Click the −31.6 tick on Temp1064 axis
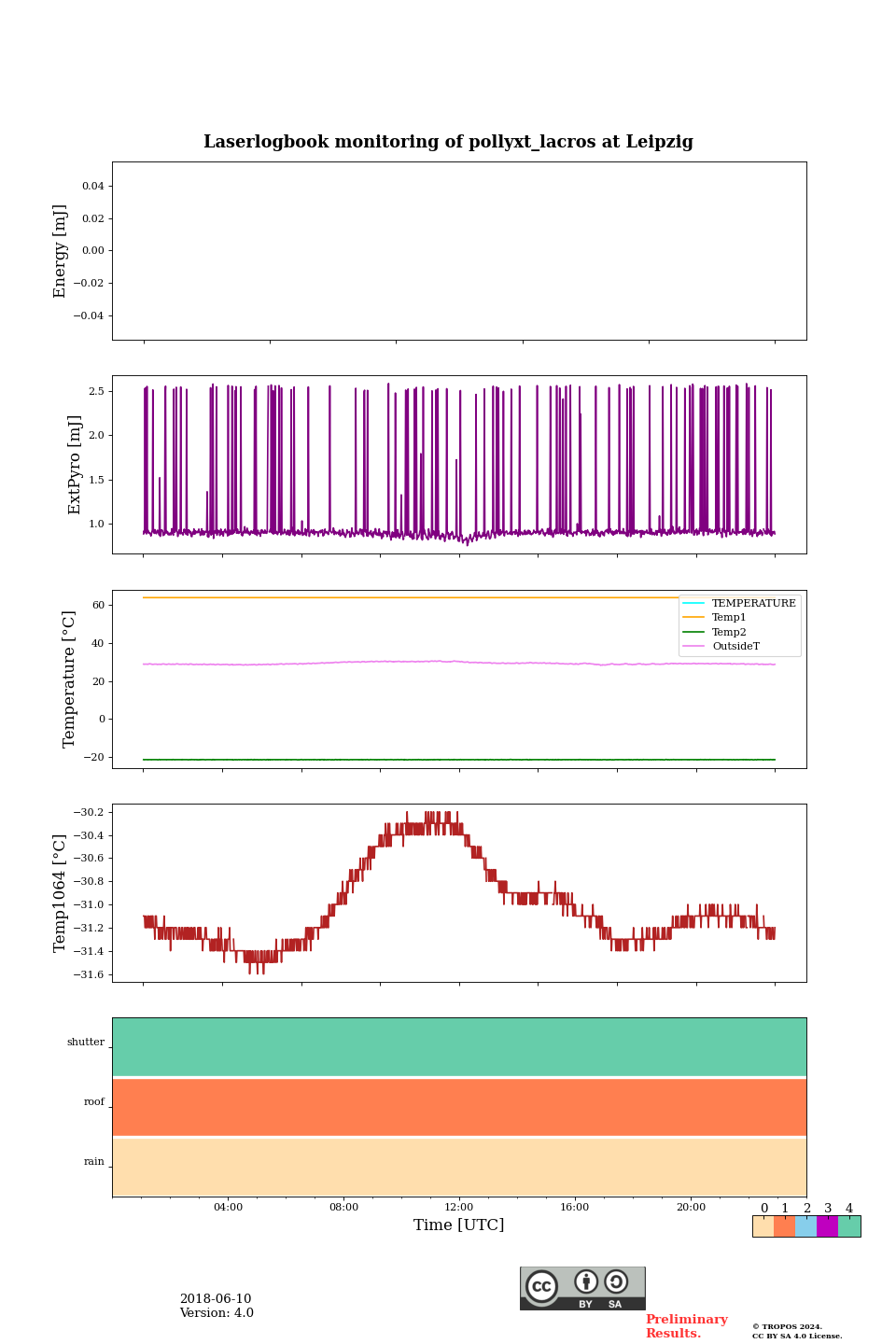This screenshot has height=1344, width=896. (89, 974)
